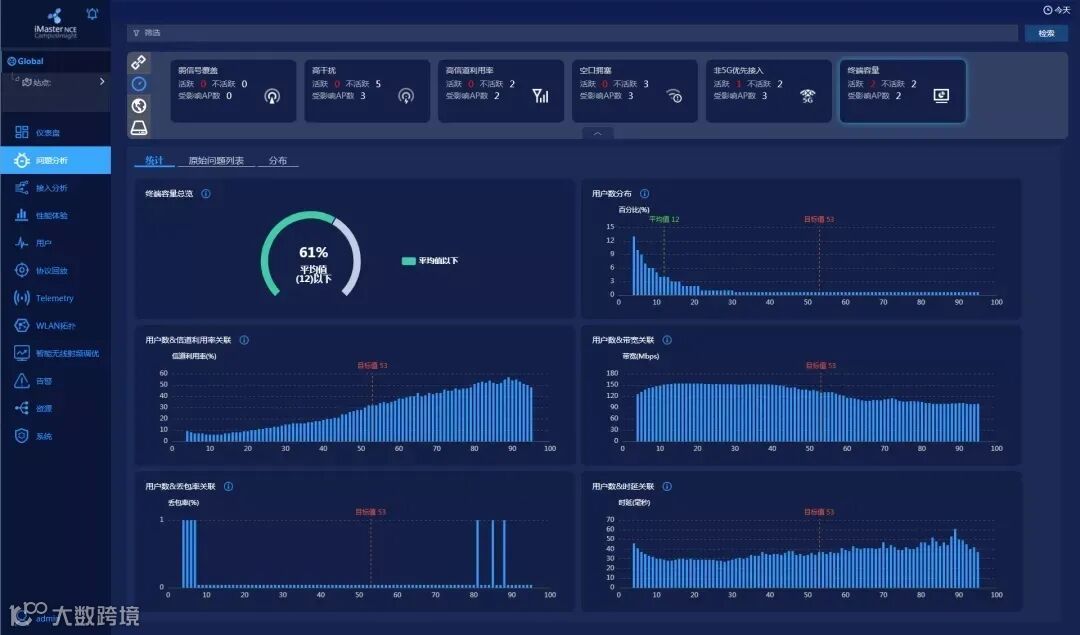Open 告警 warning triangle in sidebar
This screenshot has height=635, width=1080.
coord(22,380)
